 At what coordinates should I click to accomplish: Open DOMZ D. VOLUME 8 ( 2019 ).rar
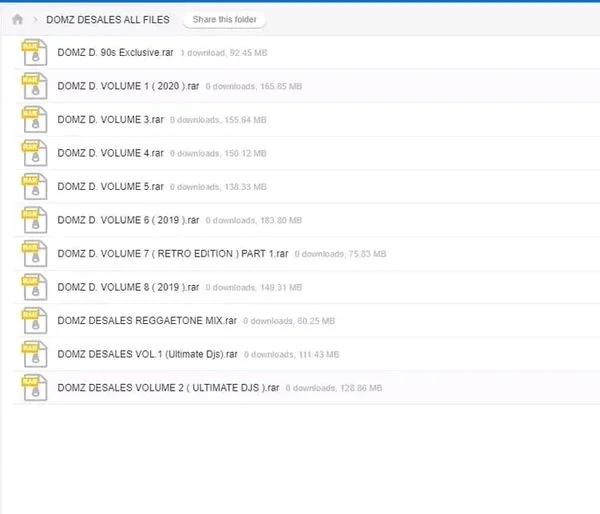tap(128, 287)
